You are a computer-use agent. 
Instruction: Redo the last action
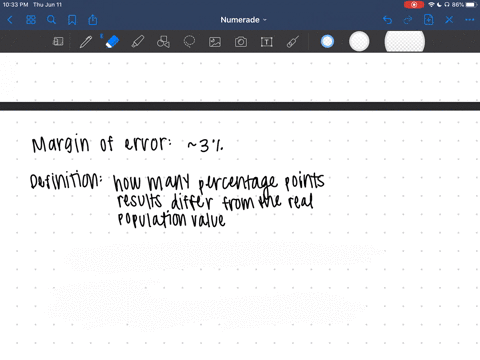point(408,20)
